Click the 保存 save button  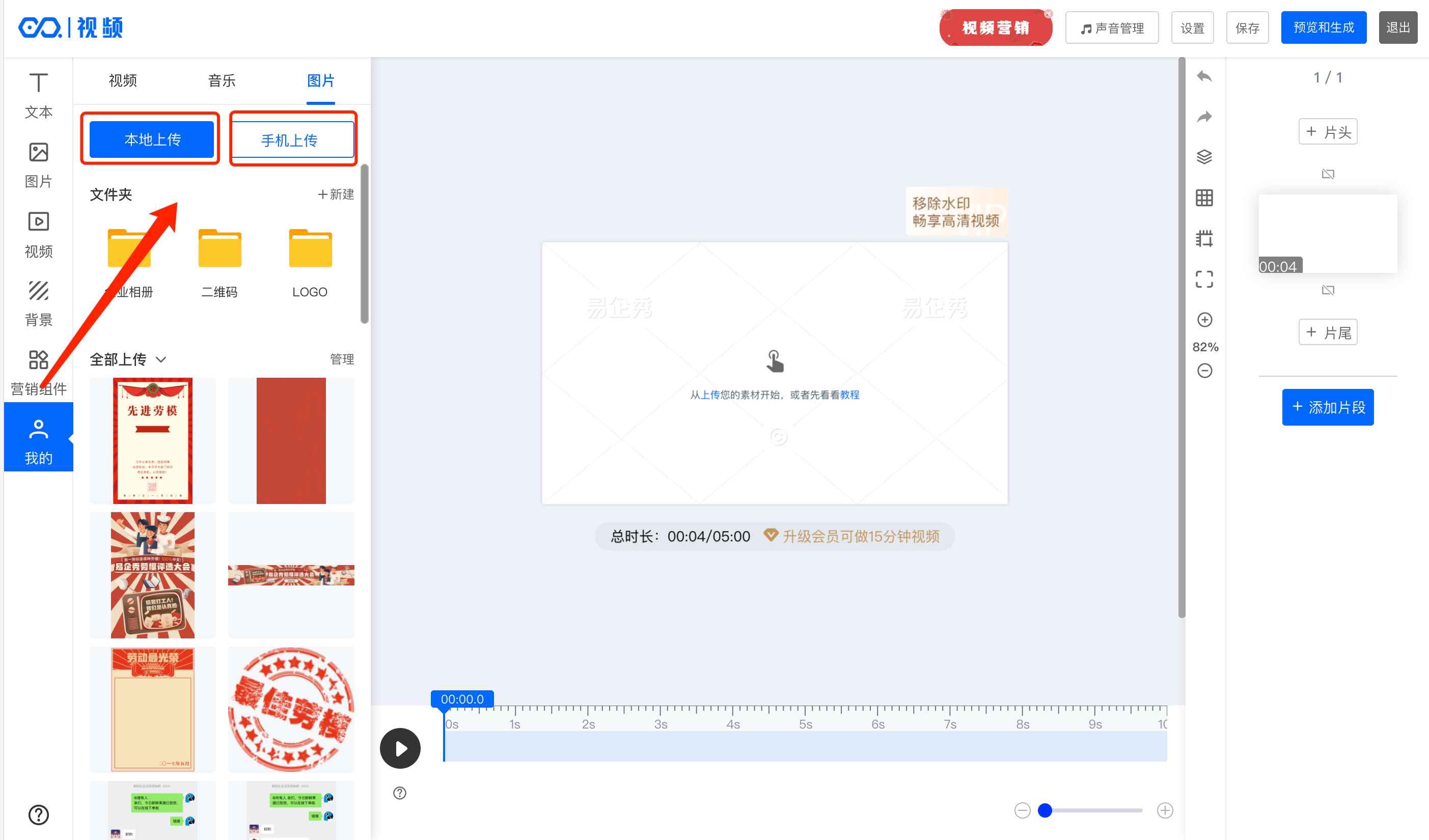tap(1247, 28)
